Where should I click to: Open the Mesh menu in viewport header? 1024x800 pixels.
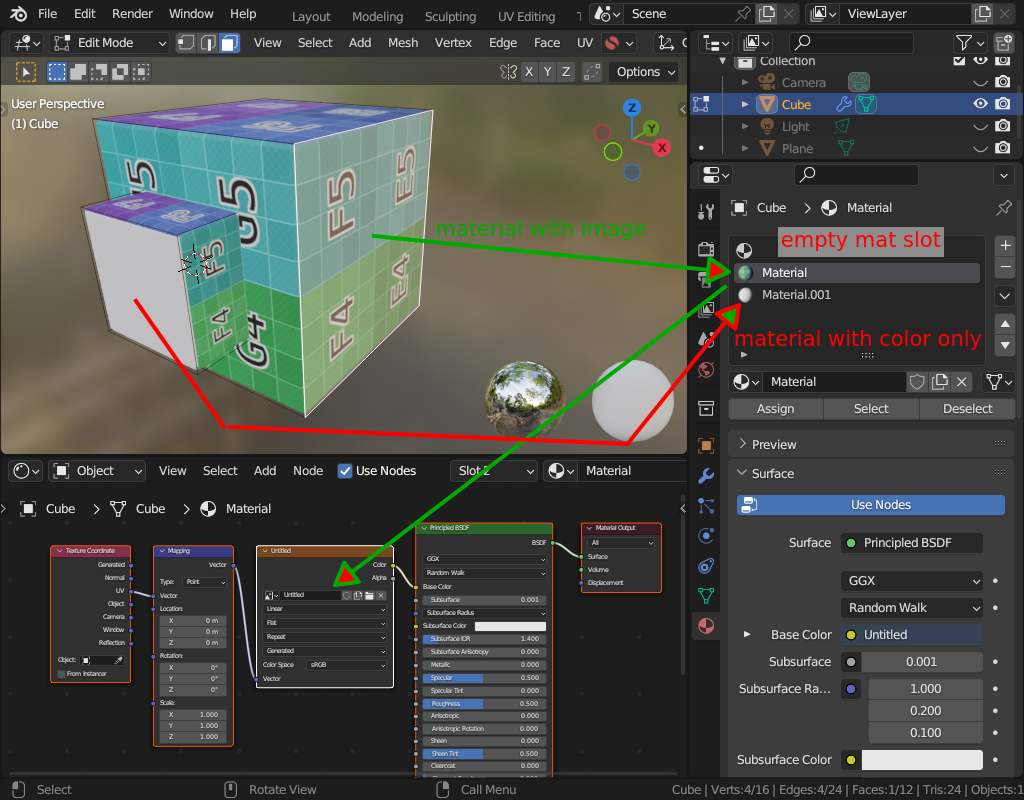point(403,43)
